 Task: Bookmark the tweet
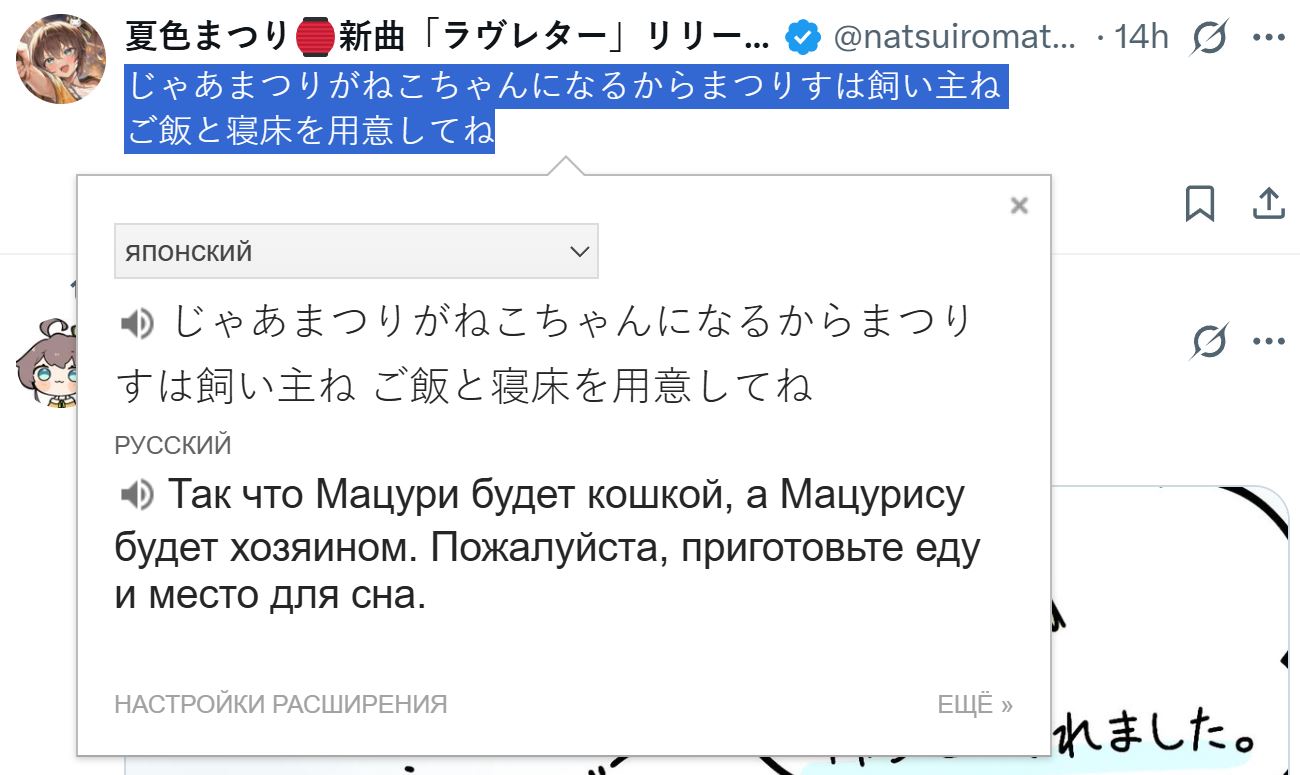click(1199, 203)
